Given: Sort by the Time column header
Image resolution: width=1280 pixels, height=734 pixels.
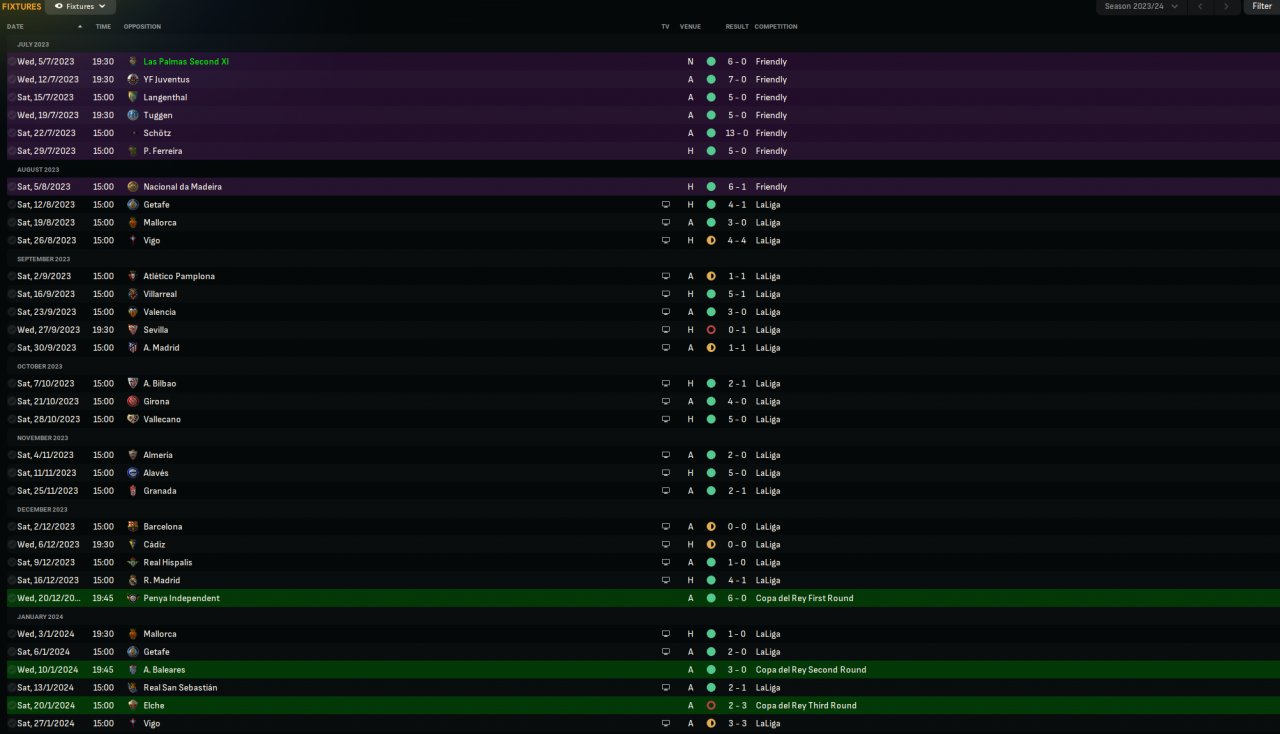Looking at the screenshot, I should (x=103, y=26).
